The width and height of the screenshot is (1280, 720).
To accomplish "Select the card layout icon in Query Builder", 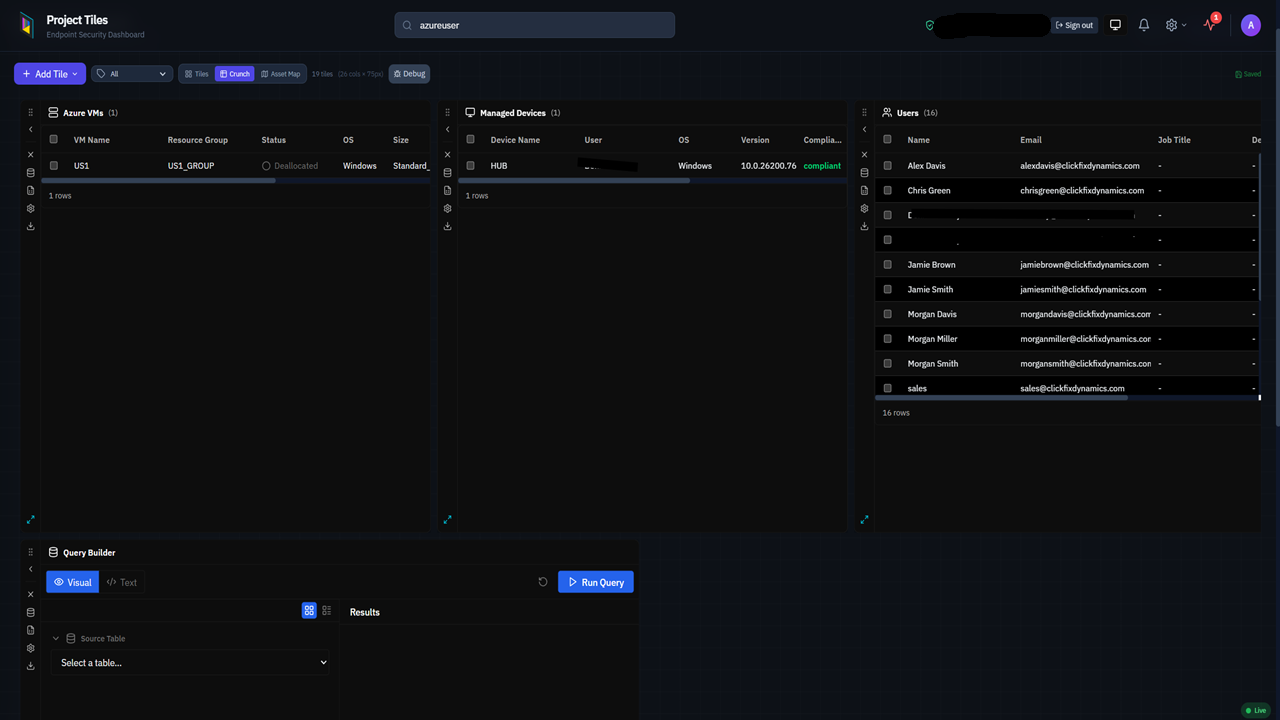I will 309,610.
